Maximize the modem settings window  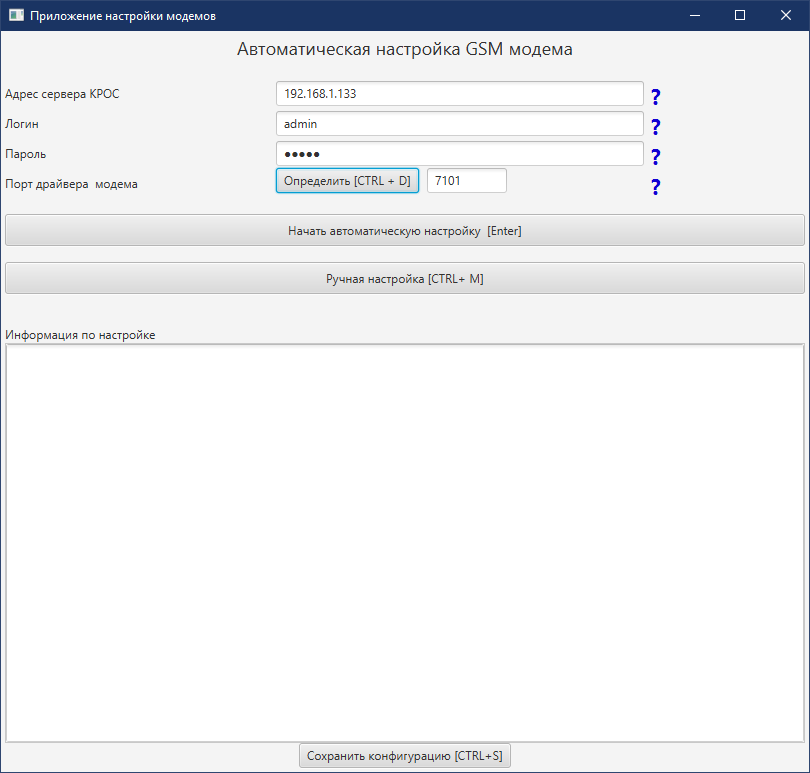[x=740, y=16]
